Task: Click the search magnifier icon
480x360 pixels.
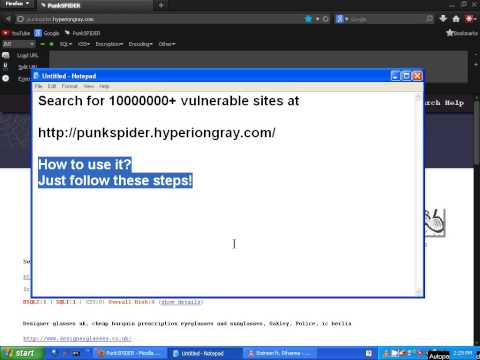Action: (x=430, y=19)
